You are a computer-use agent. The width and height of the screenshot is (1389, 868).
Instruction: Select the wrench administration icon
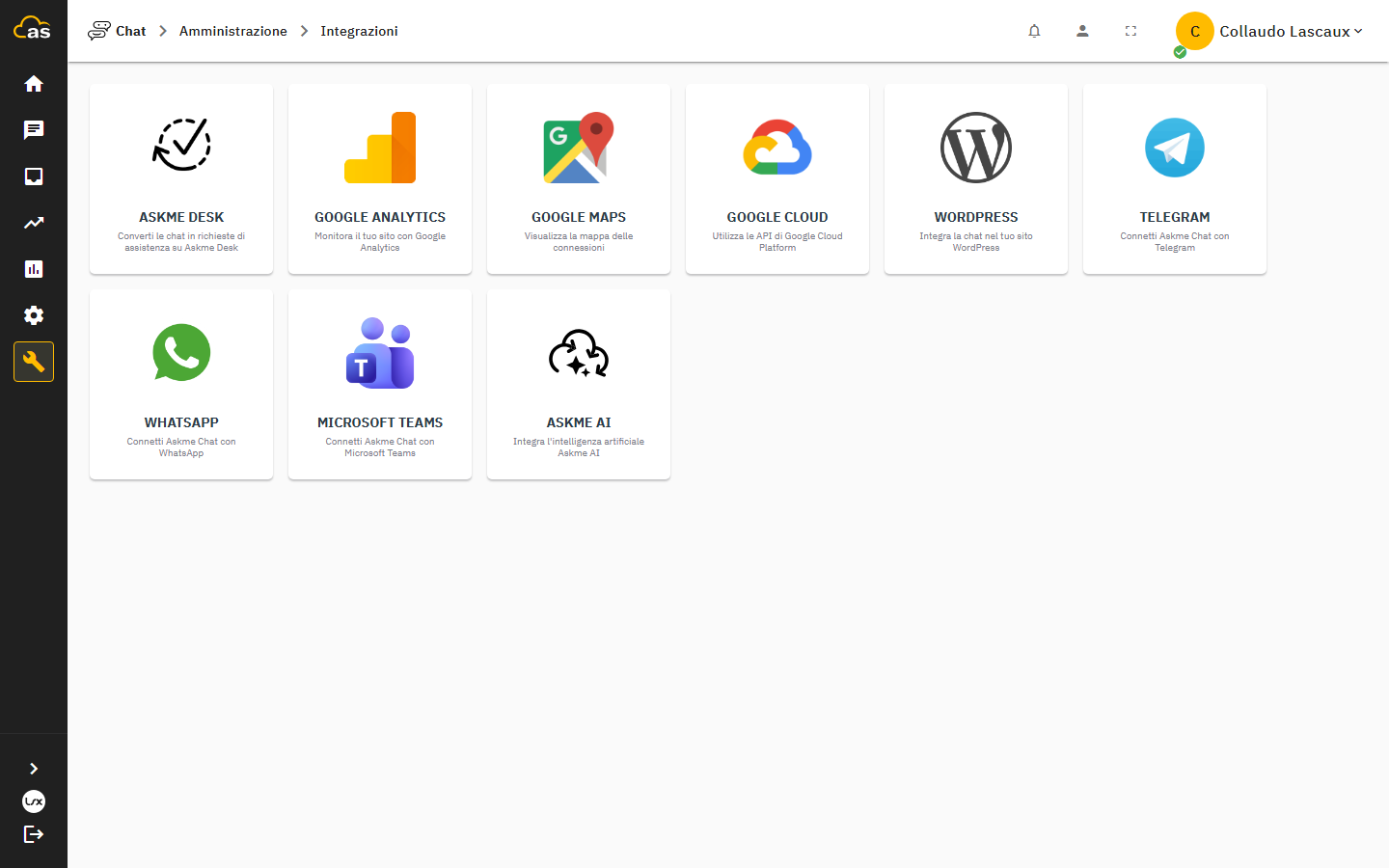[34, 362]
